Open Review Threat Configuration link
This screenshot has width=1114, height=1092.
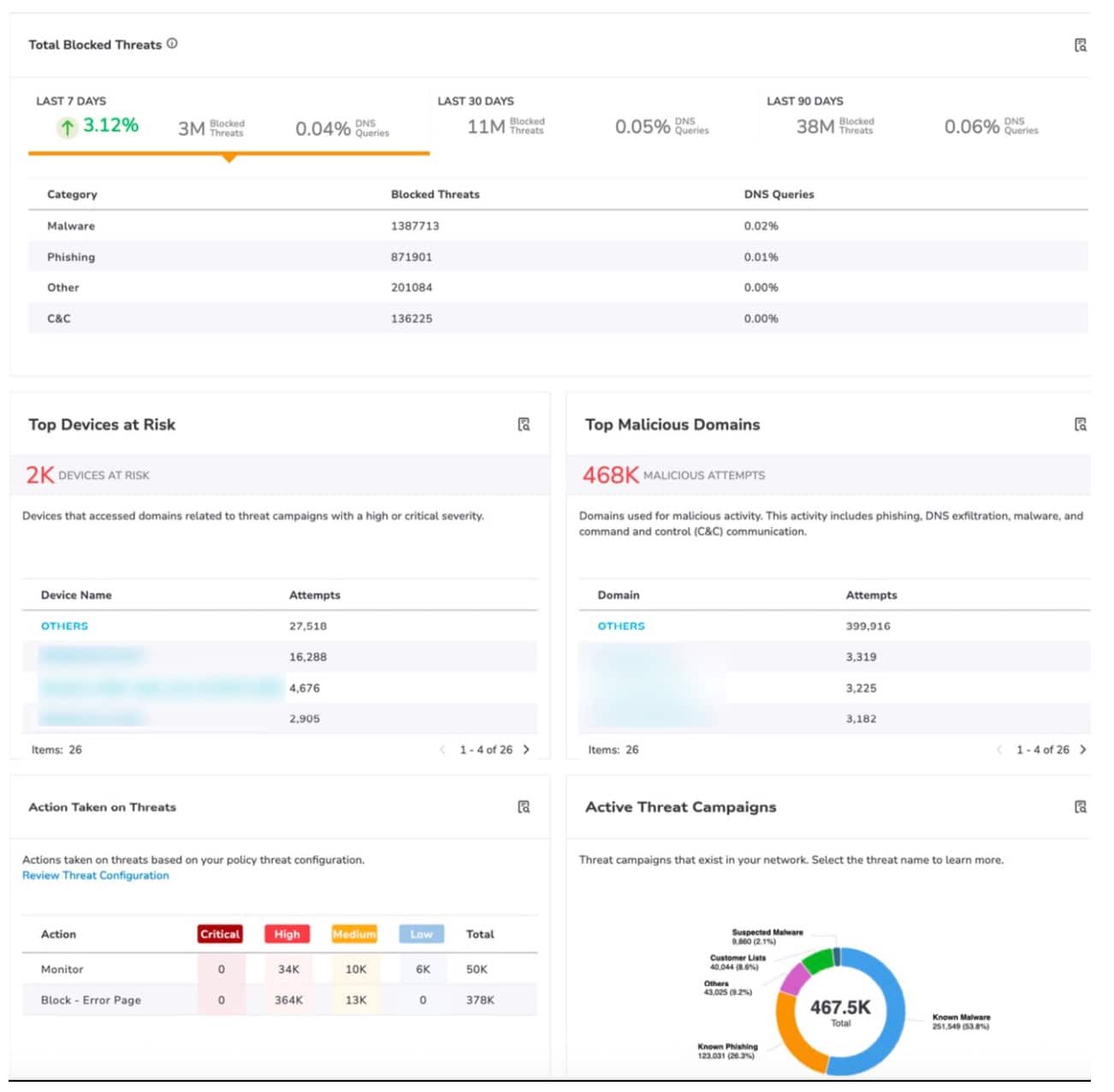(96, 875)
